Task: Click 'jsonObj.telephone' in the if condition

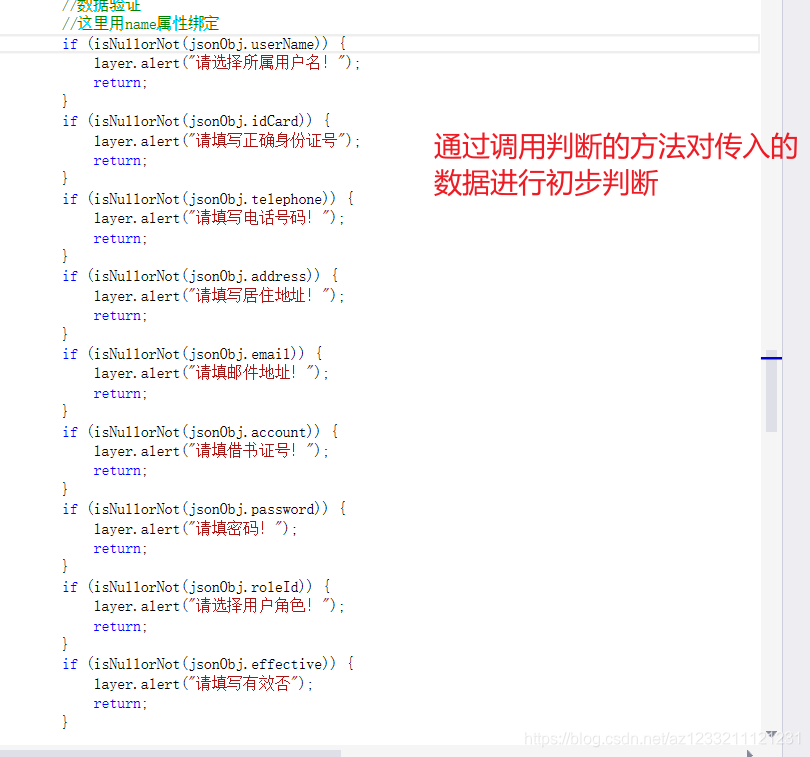Action: pyautogui.click(x=256, y=199)
